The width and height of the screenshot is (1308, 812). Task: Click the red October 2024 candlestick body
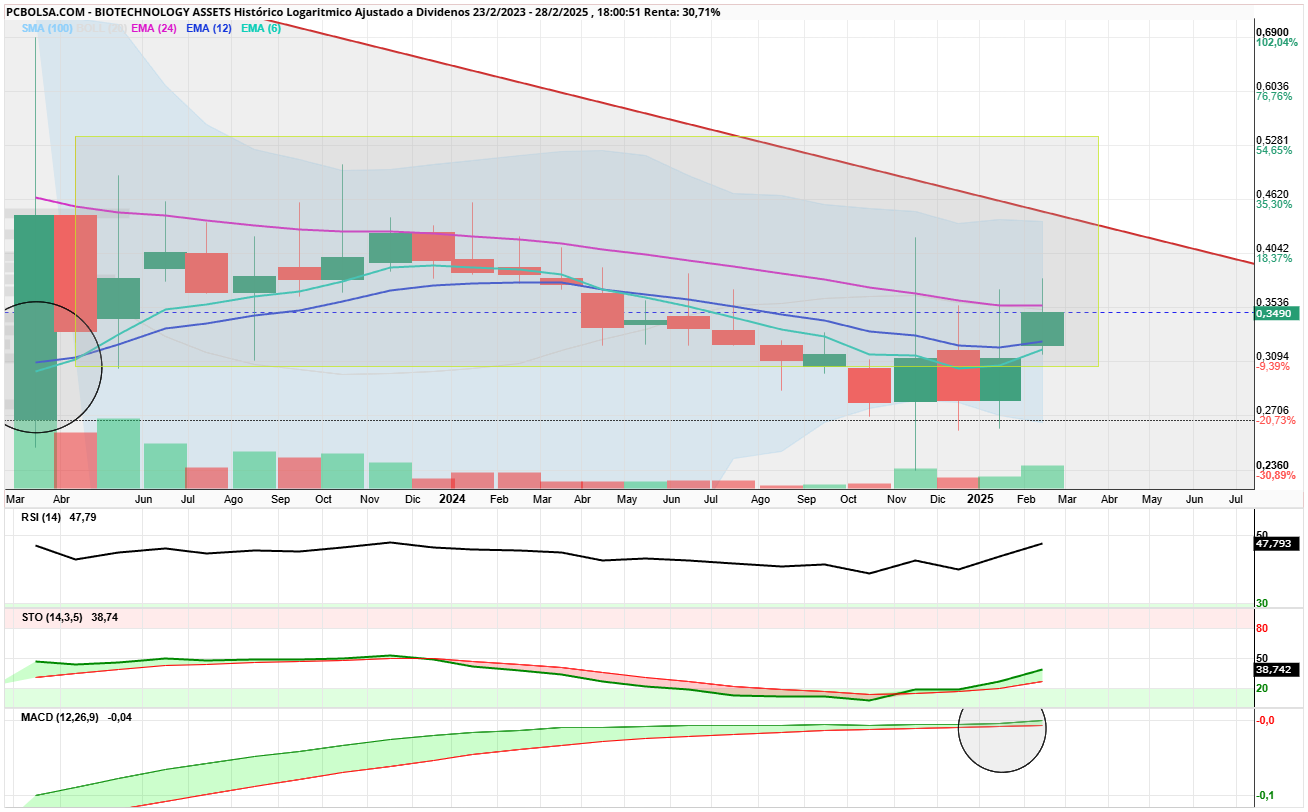[869, 386]
